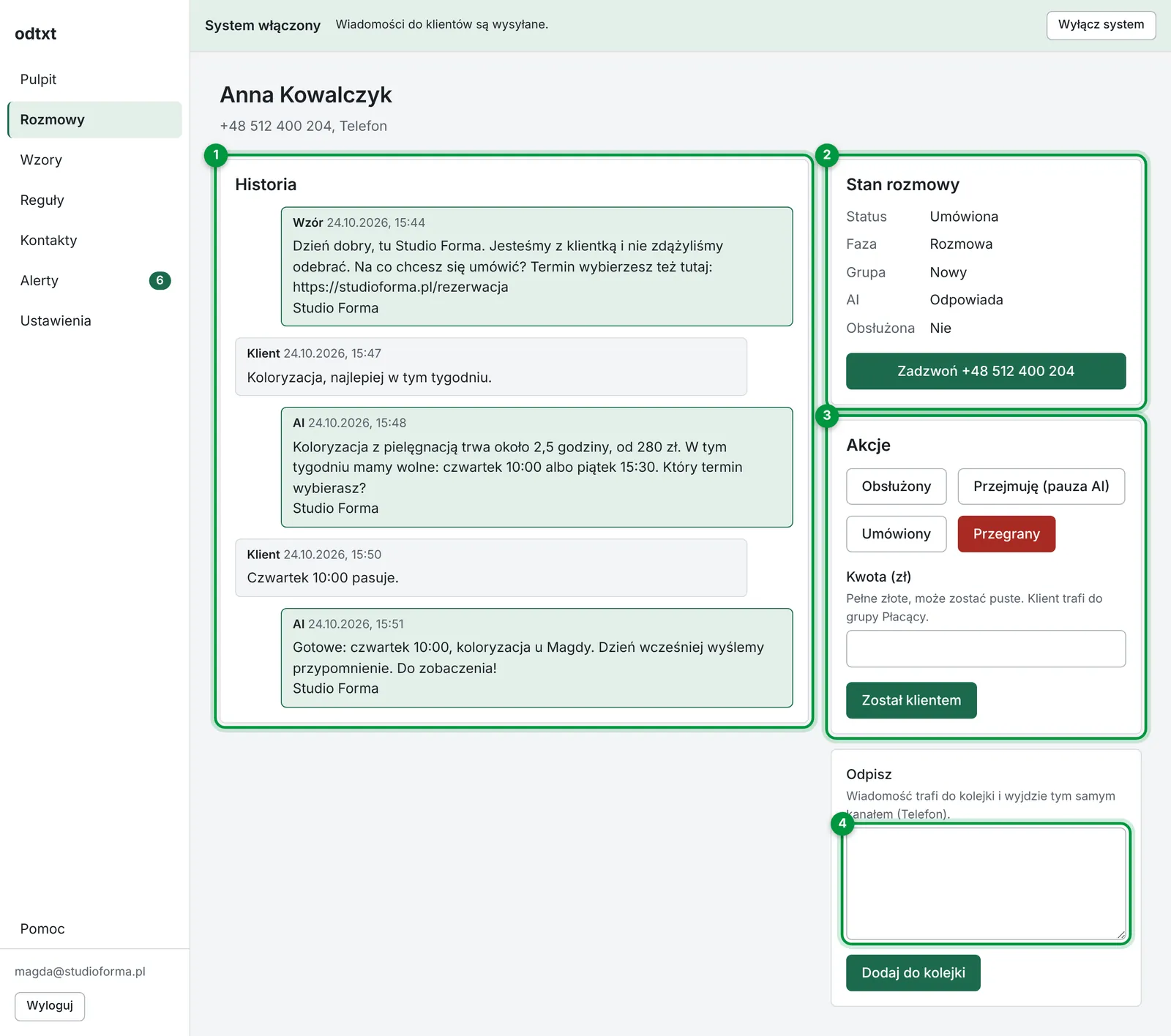This screenshot has height=1036, width=1171.
Task: Click client message 'Koloryzacja, najlepiej w tym tygodniu.'
Action: click(491, 367)
